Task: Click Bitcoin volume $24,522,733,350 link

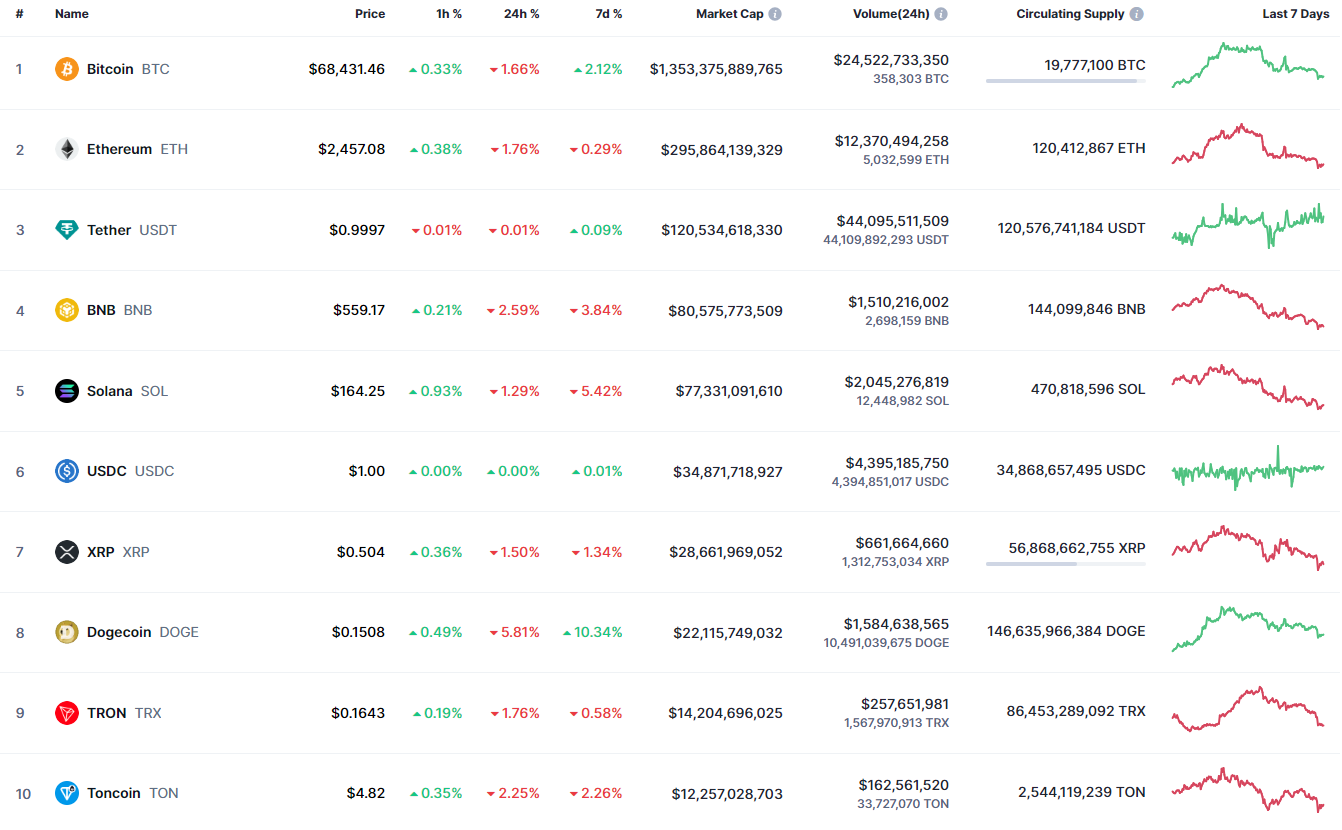Action: tap(891, 60)
